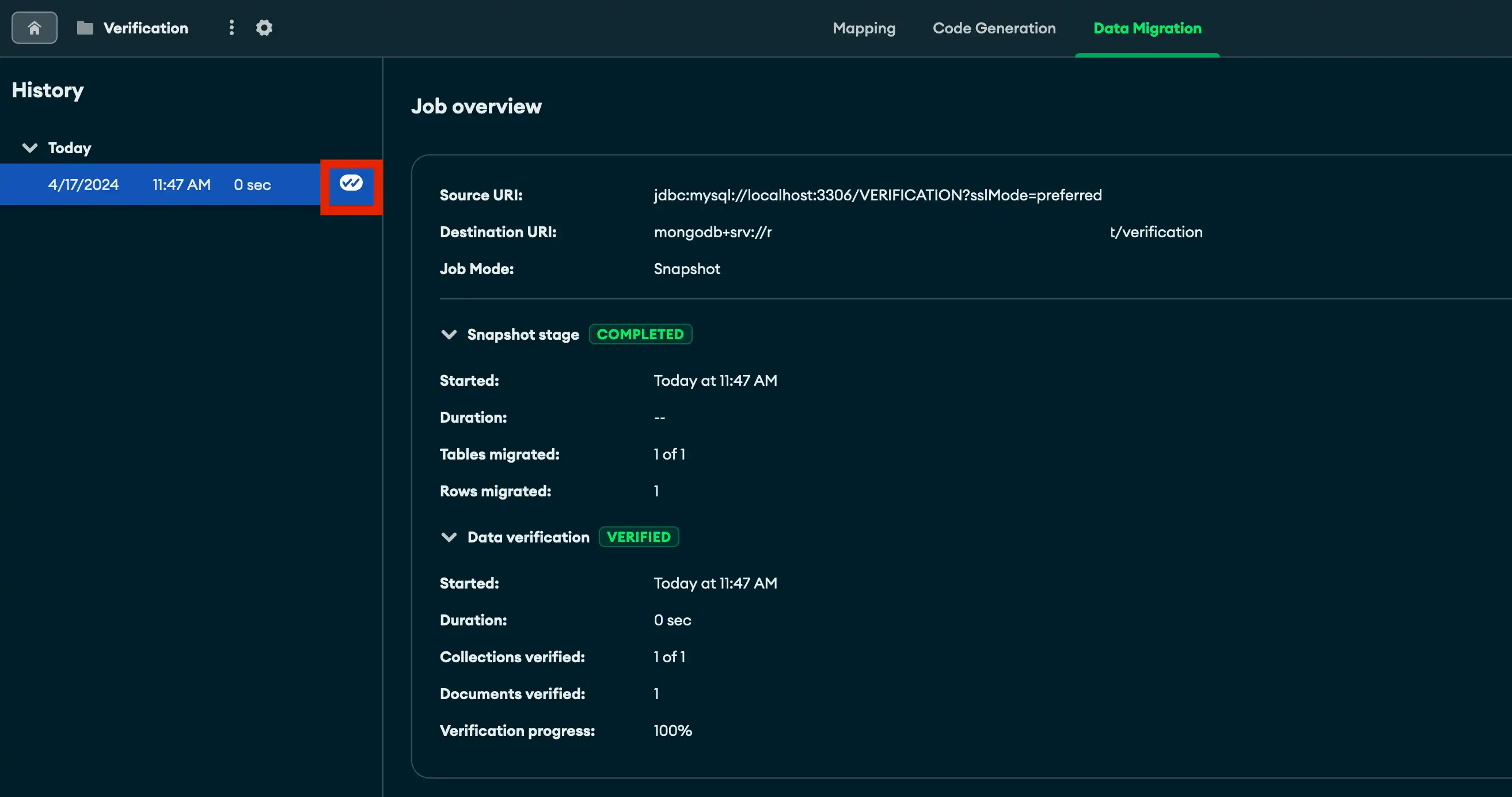Open the three-dot overflow menu icon
Screen dimensions: 1512x797
(231, 28)
